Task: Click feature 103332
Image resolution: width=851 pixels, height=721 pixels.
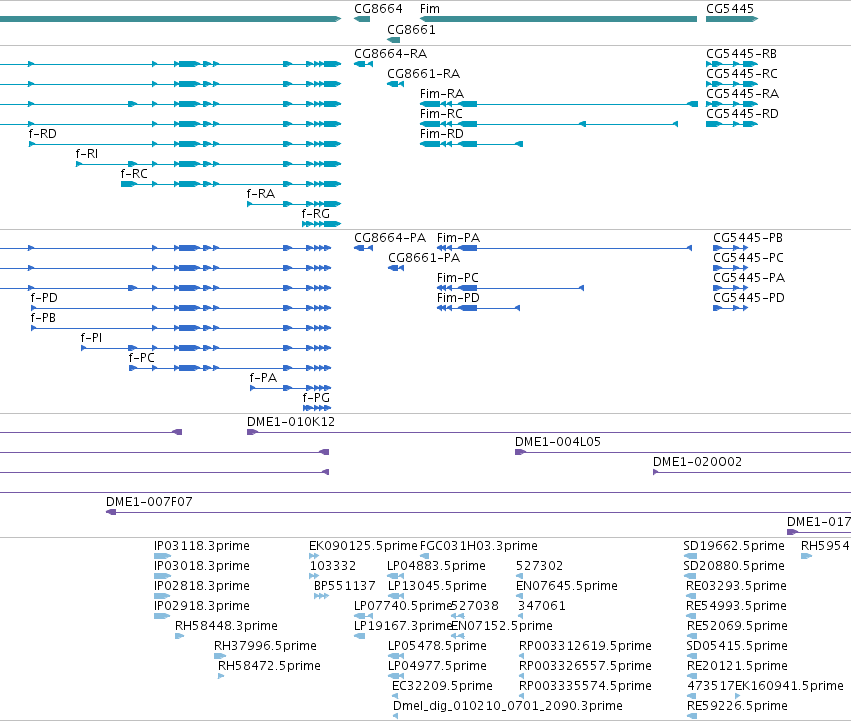Action: (333, 567)
